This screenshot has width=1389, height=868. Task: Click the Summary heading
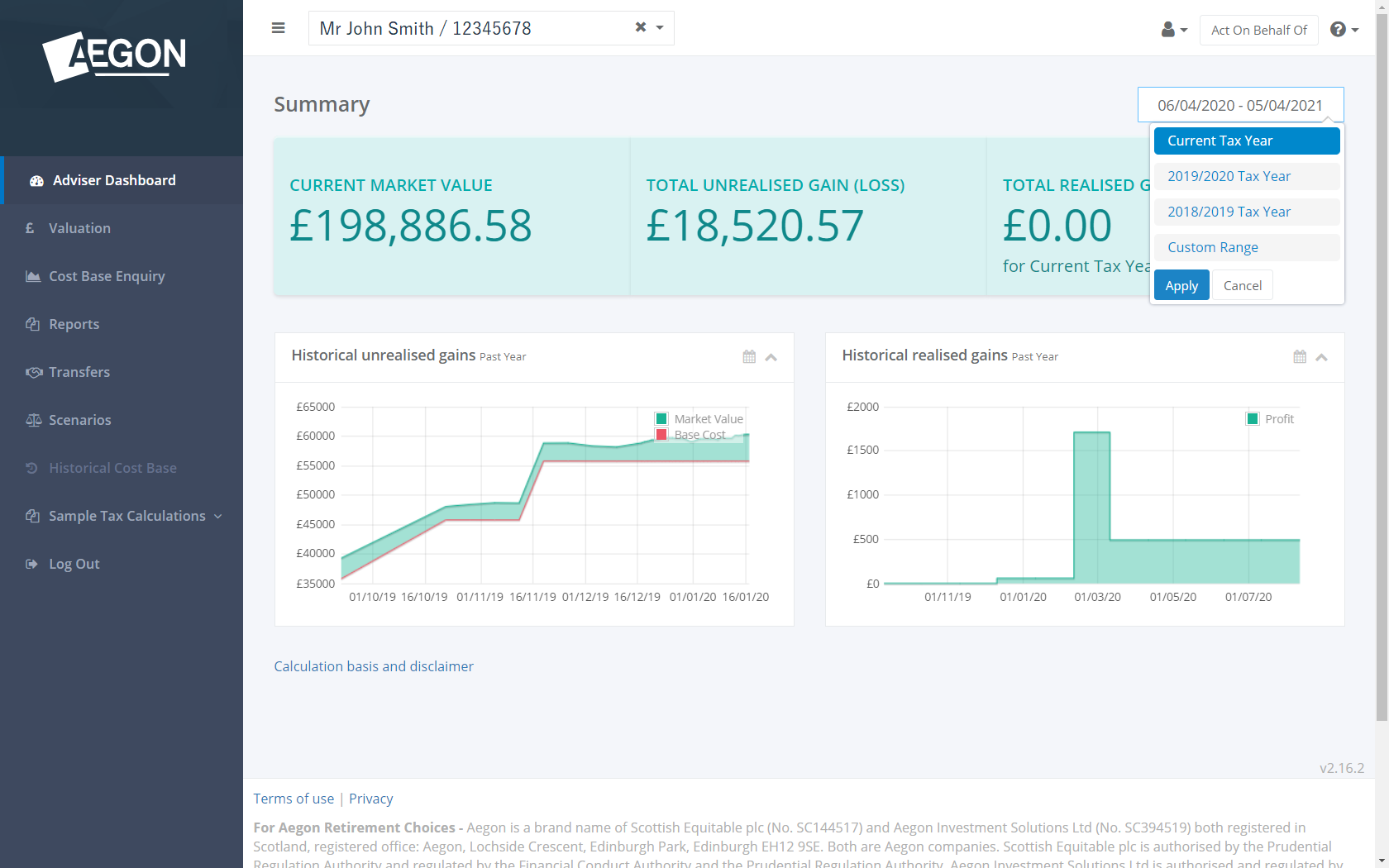[322, 104]
